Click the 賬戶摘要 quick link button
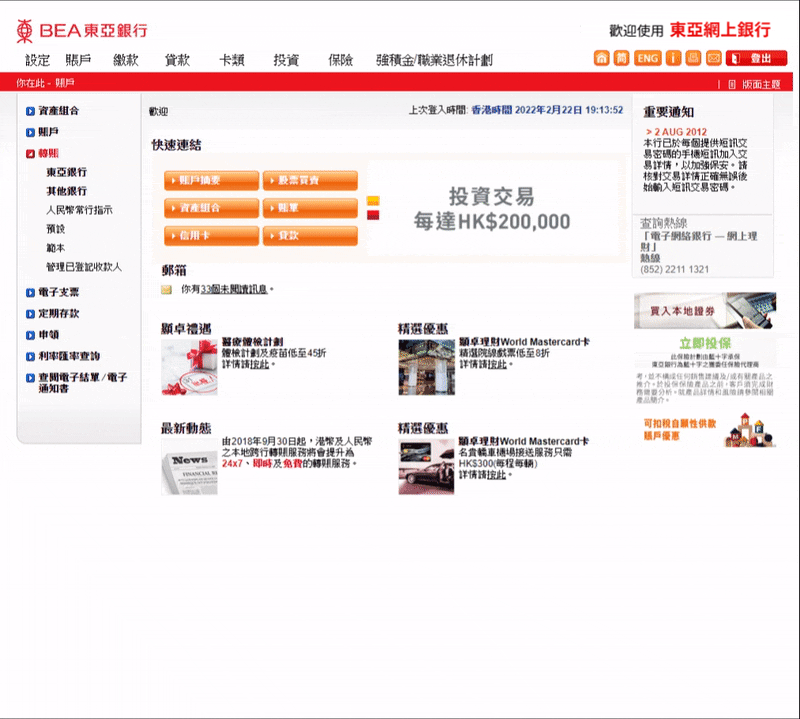Viewport: 800px width, 719px height. tap(211, 181)
